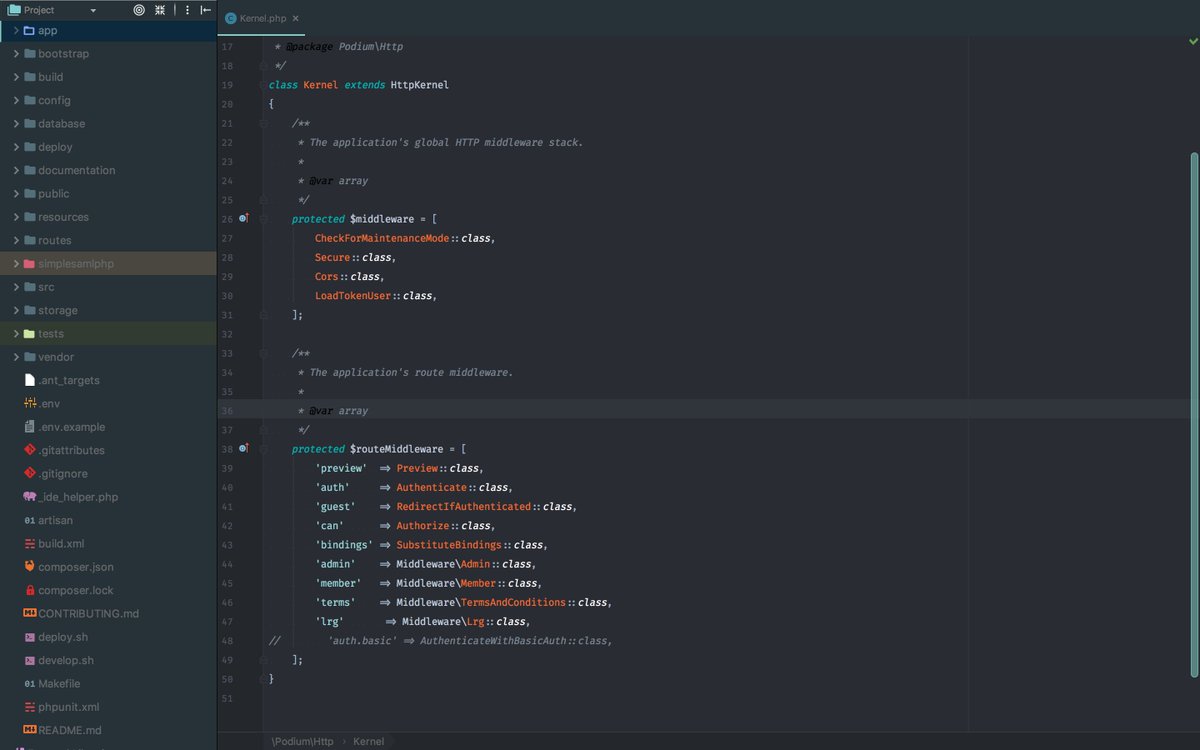This screenshot has height=750, width=1200.
Task: Click the CONTRIBUTING.md markdown icon
Action: point(29,613)
